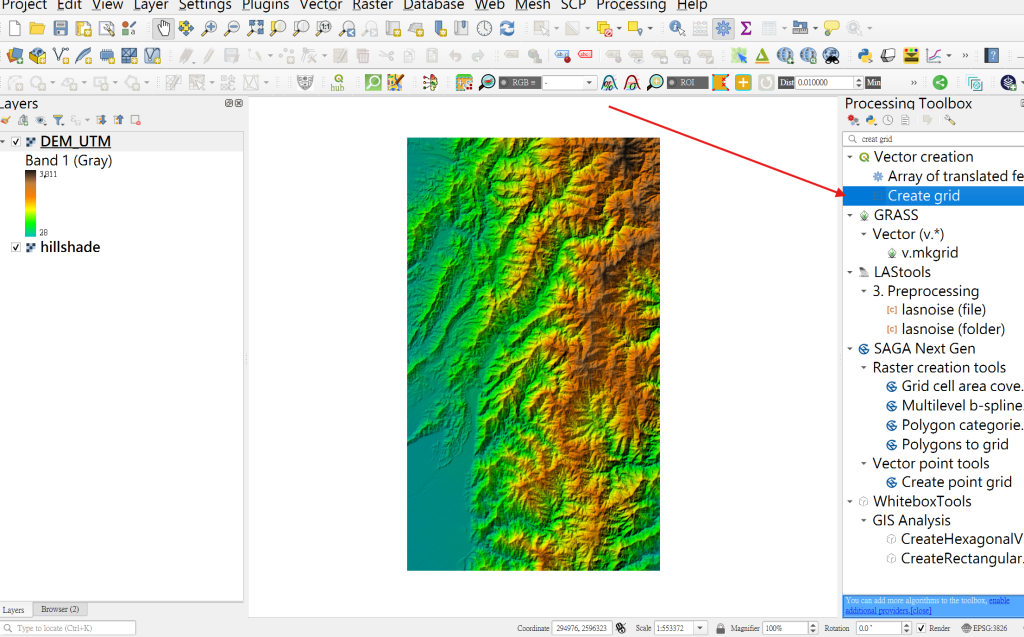The image size is (1024, 637).
Task: Open the Identify Features tool
Action: pos(677,28)
